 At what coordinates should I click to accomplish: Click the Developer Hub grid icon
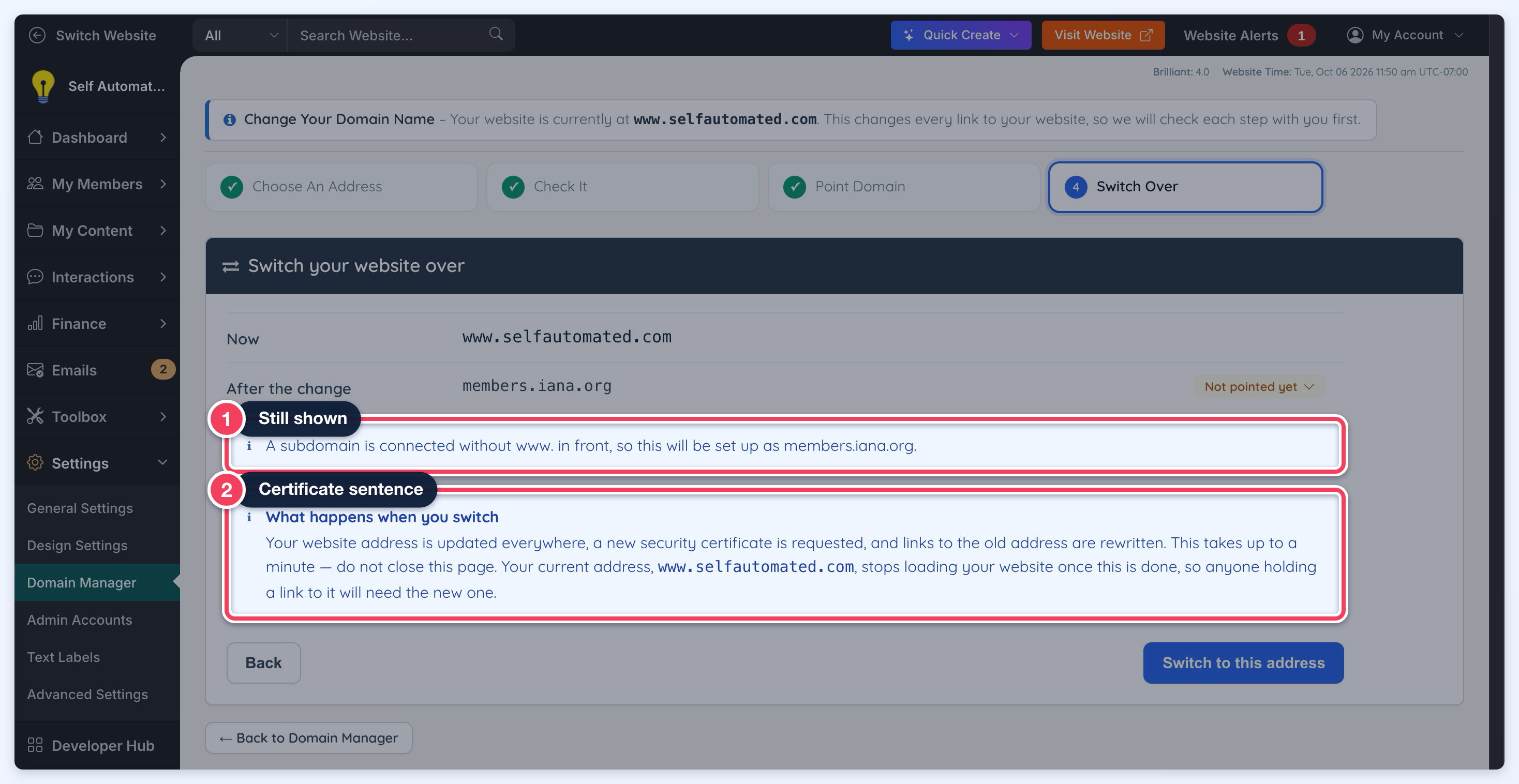pyautogui.click(x=35, y=745)
